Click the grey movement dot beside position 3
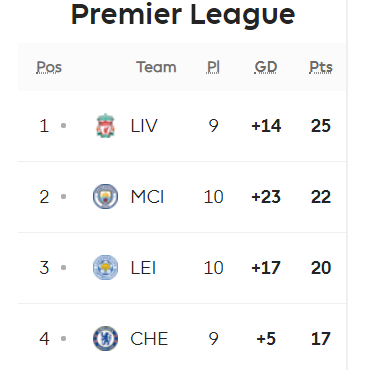Viewport: 379px width, 370px height. pos(63,268)
